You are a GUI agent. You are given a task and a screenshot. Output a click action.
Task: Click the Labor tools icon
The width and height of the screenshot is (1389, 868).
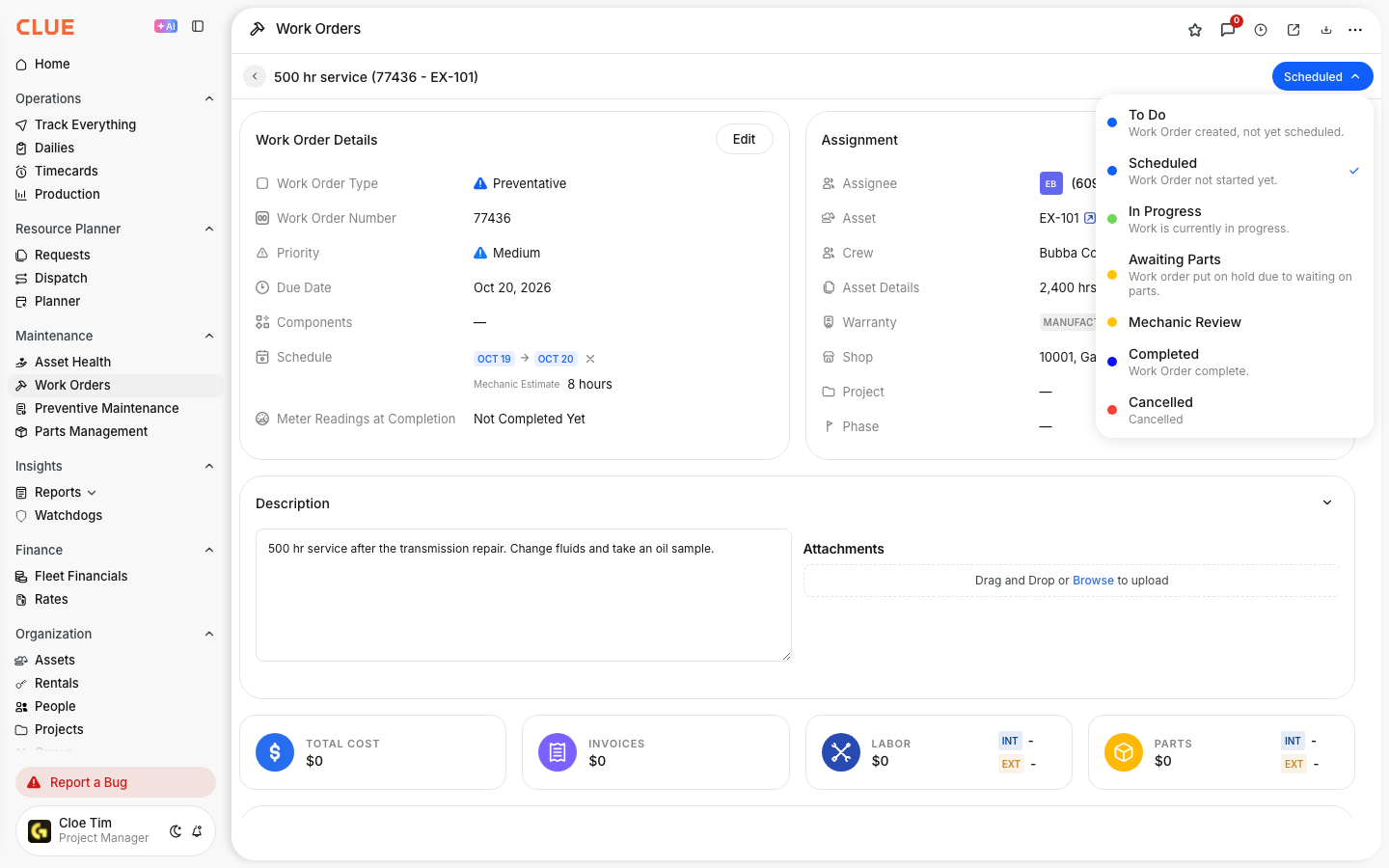(x=841, y=752)
